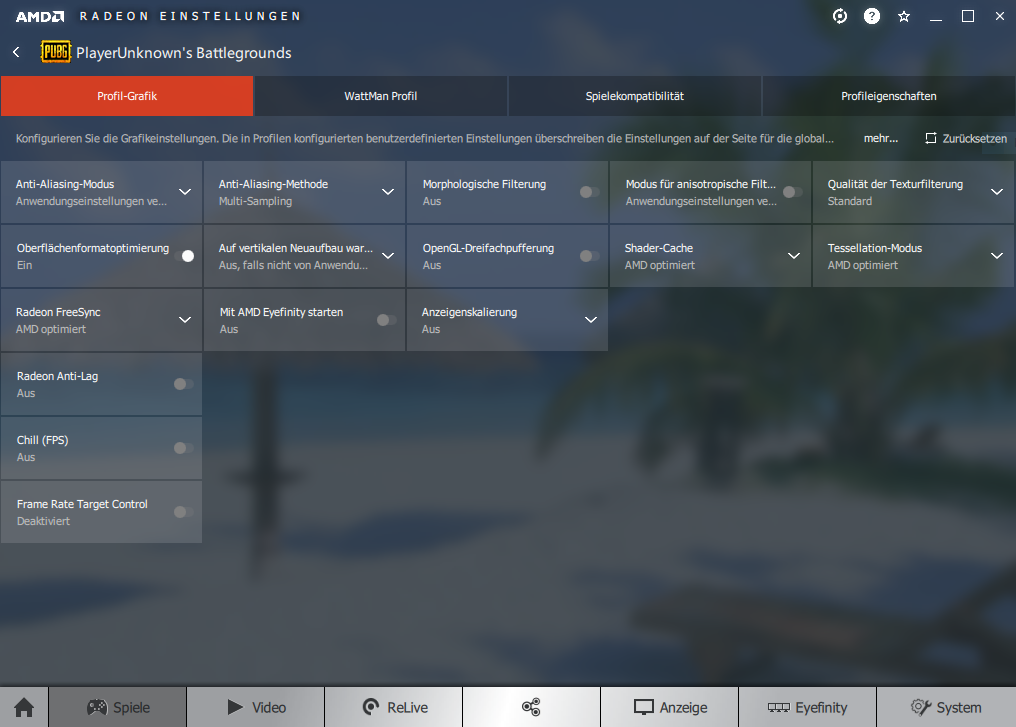Open Auf vertikalen Neuaufbau warten dropdown
The width and height of the screenshot is (1016, 727).
click(387, 256)
